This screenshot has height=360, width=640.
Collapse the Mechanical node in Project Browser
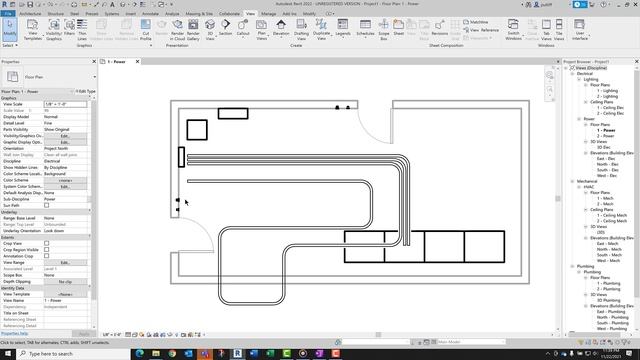[572, 181]
